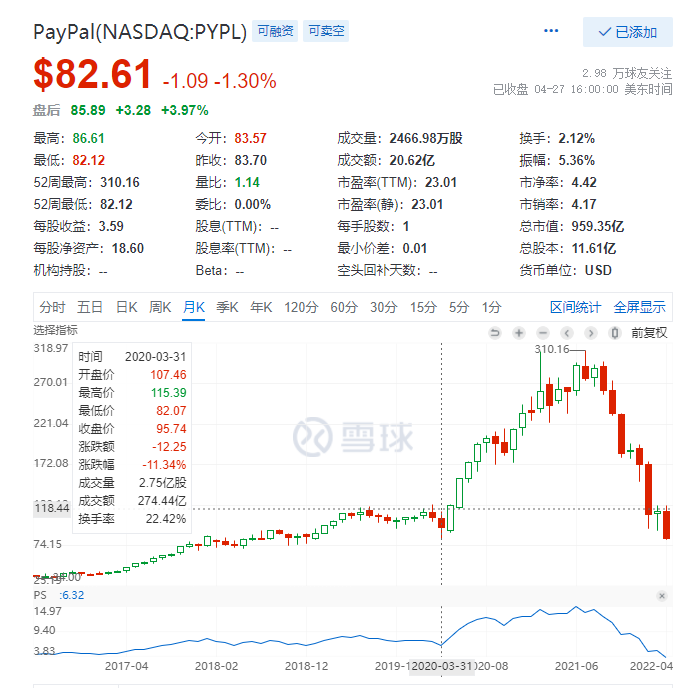Open the 年K chart tab
Viewport: 691px width, 688px height.
point(261,307)
